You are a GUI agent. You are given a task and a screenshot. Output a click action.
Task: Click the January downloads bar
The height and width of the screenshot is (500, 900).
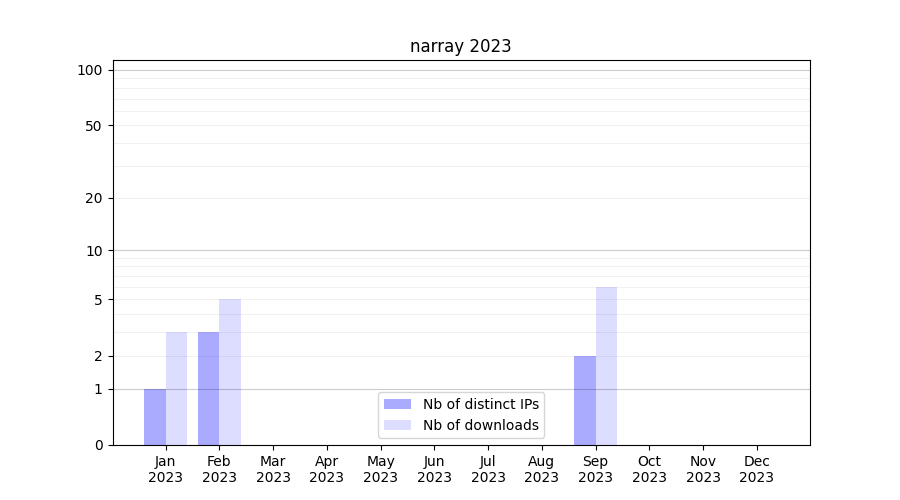176,388
